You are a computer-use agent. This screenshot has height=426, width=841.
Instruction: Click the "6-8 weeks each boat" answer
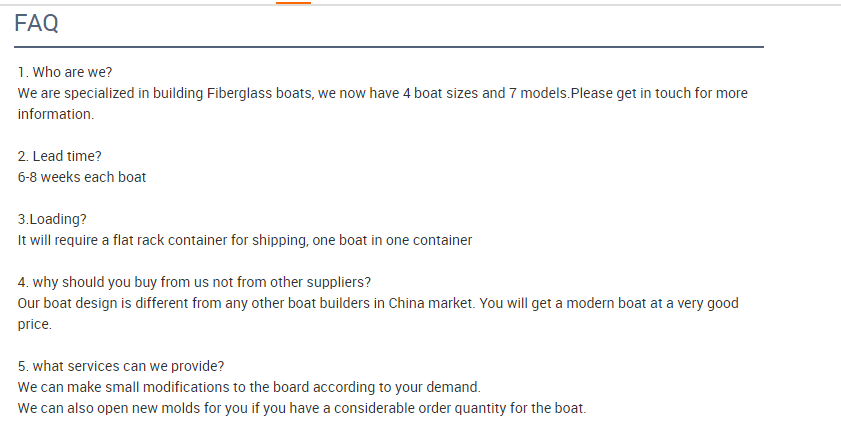tap(82, 177)
